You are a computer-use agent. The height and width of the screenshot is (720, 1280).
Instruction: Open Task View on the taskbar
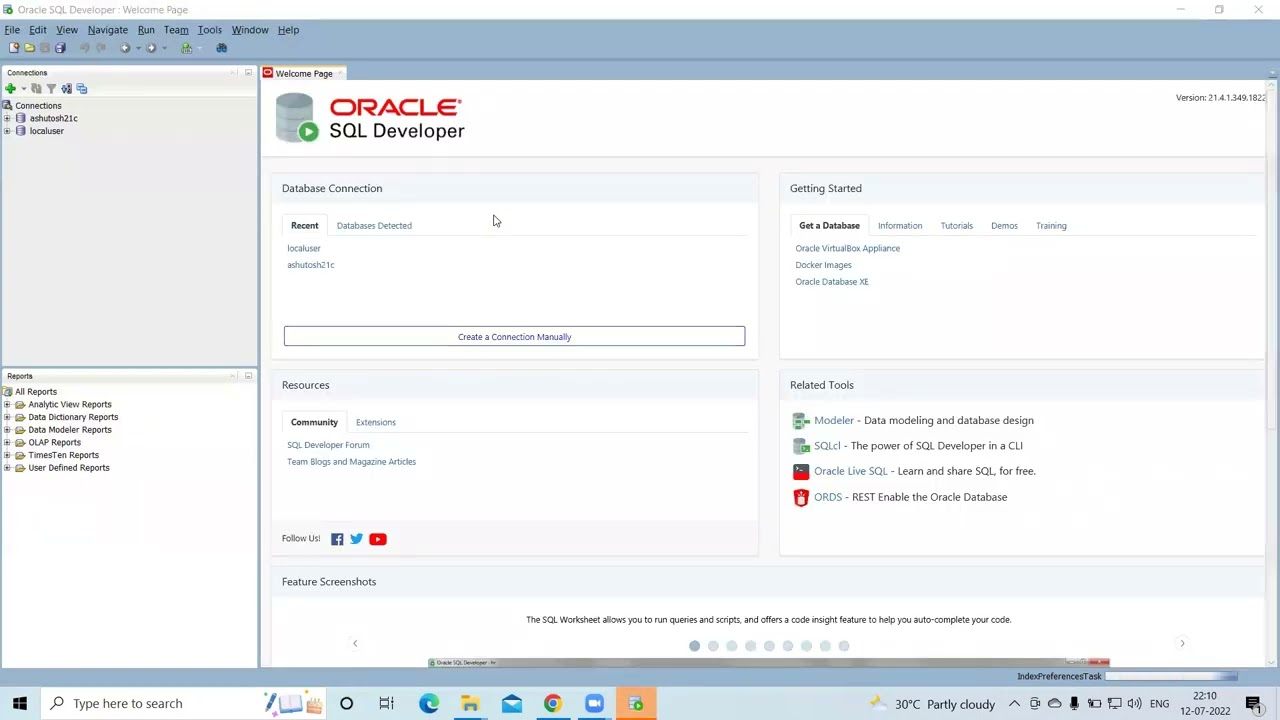point(386,703)
